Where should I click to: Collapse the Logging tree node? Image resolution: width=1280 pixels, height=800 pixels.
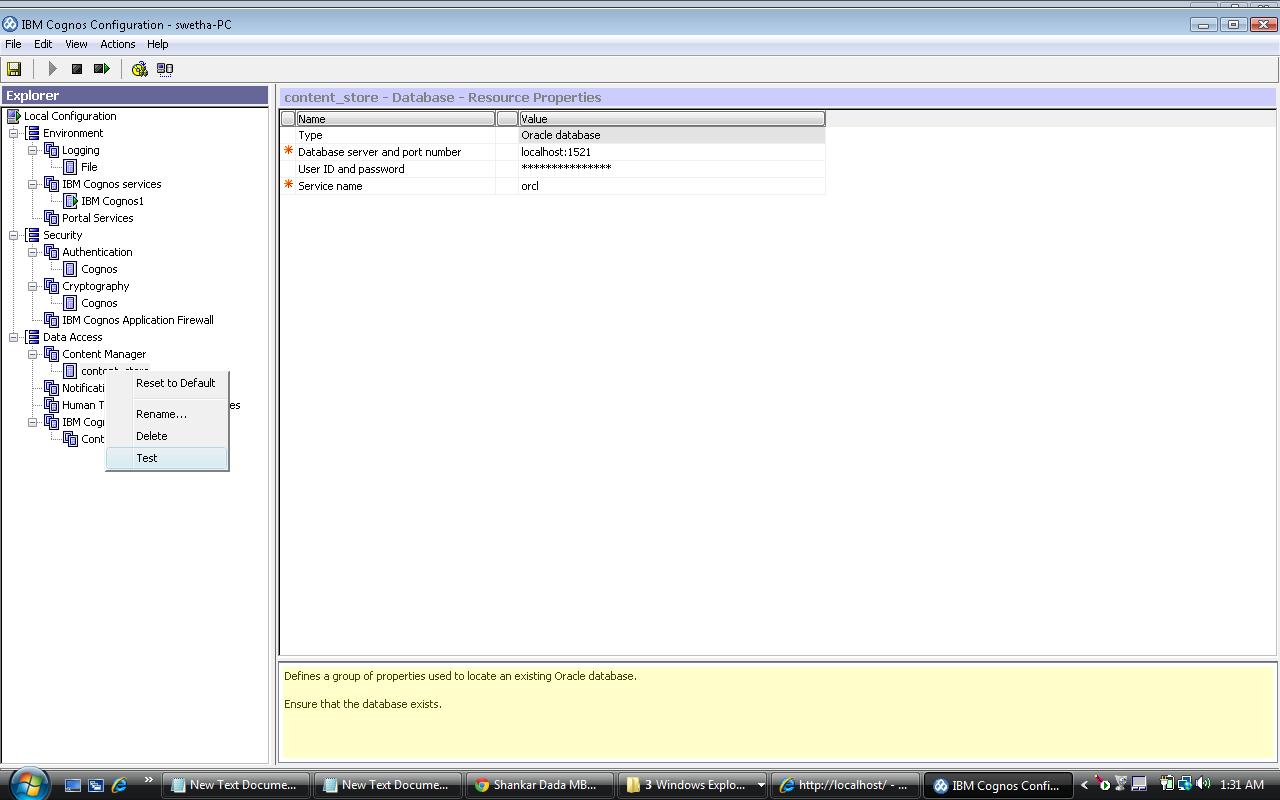click(33, 150)
